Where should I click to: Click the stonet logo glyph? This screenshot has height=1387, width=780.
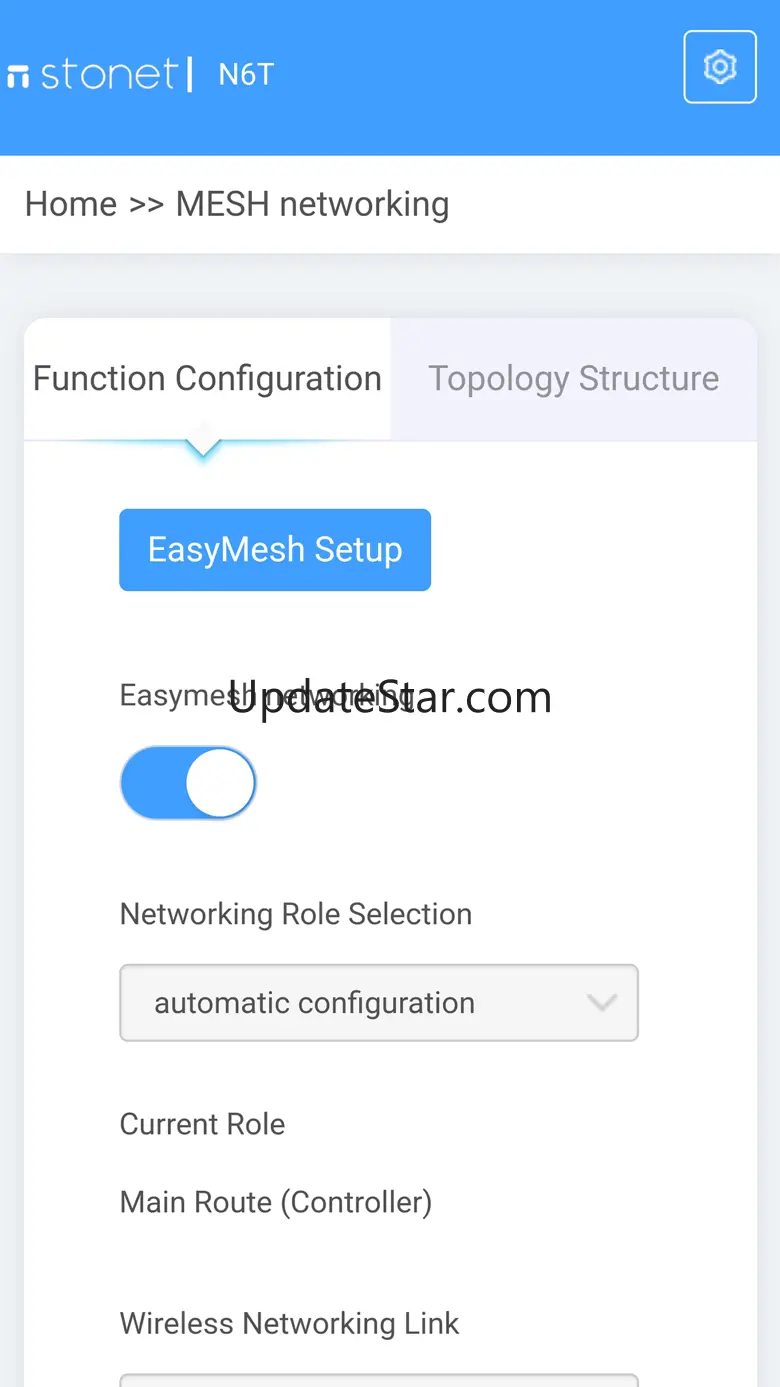tap(19, 76)
